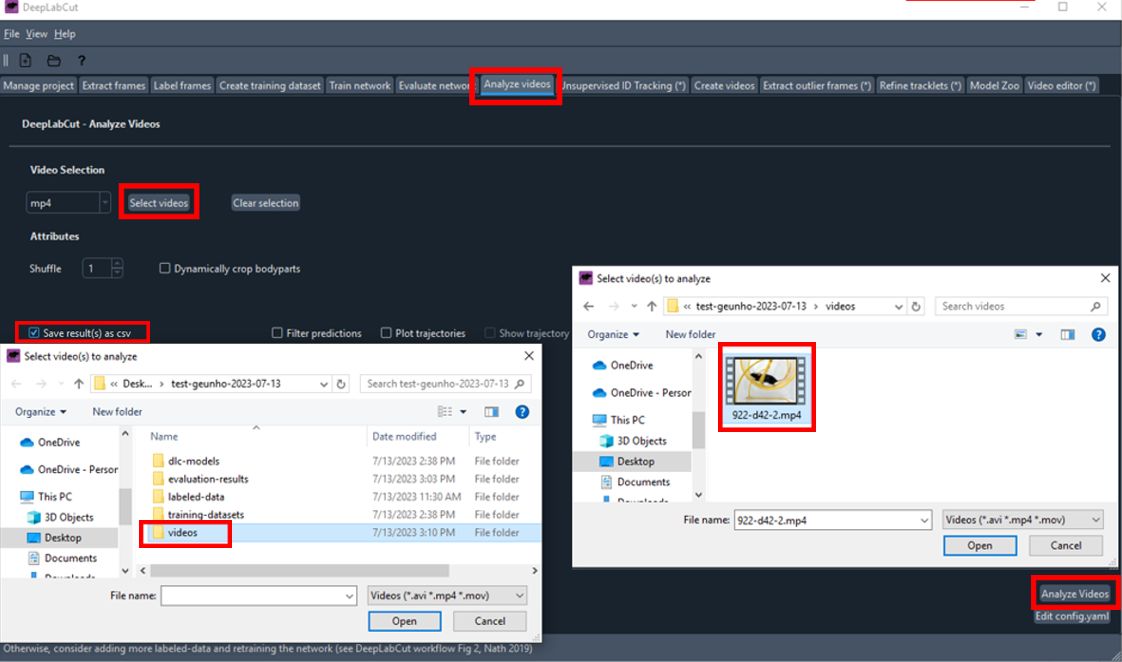Open the File menu
Image resolution: width=1122 pixels, height=662 pixels.
[11, 34]
